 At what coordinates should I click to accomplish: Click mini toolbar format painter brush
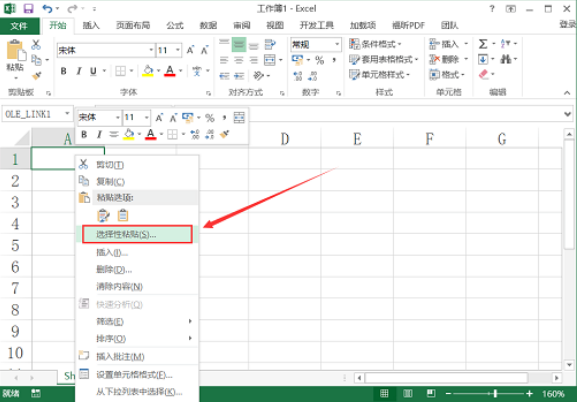pos(224,134)
